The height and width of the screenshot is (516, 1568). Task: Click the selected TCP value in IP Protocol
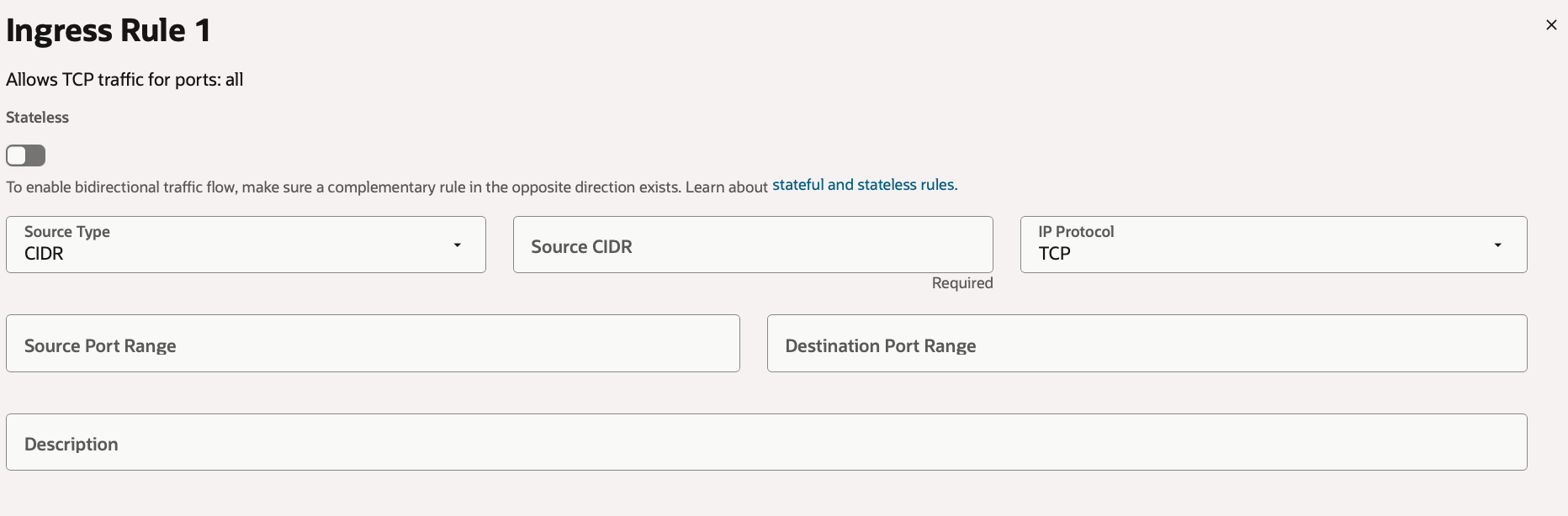1054,254
